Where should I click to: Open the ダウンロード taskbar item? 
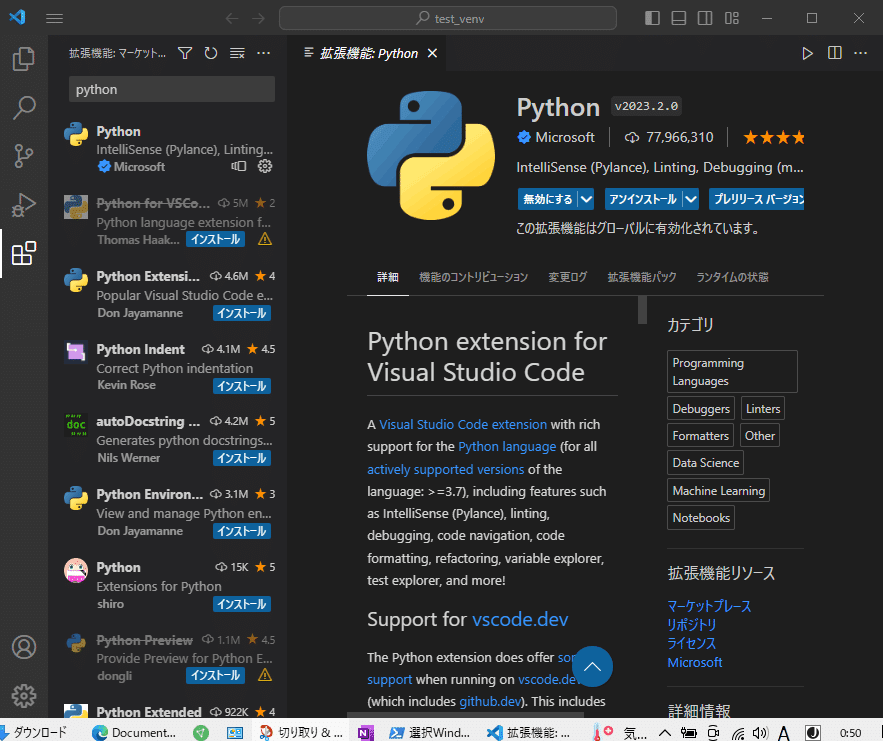(34, 732)
